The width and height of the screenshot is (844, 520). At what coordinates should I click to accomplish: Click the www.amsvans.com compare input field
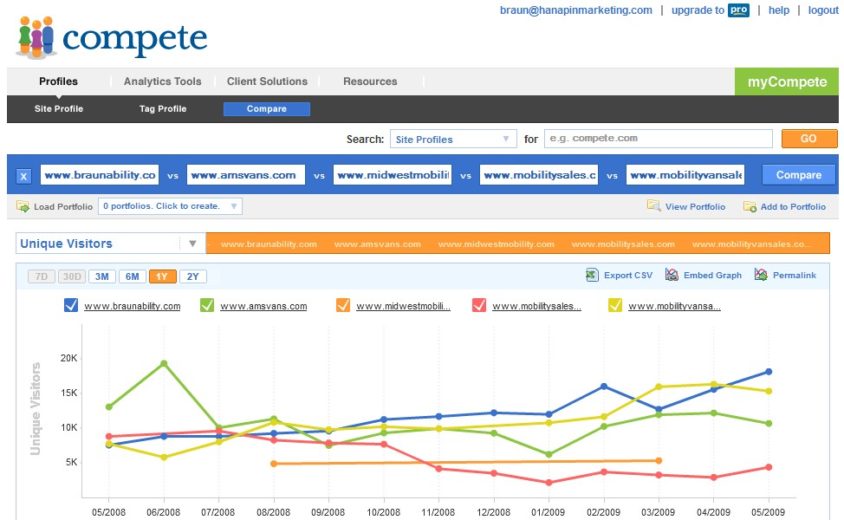(246, 175)
